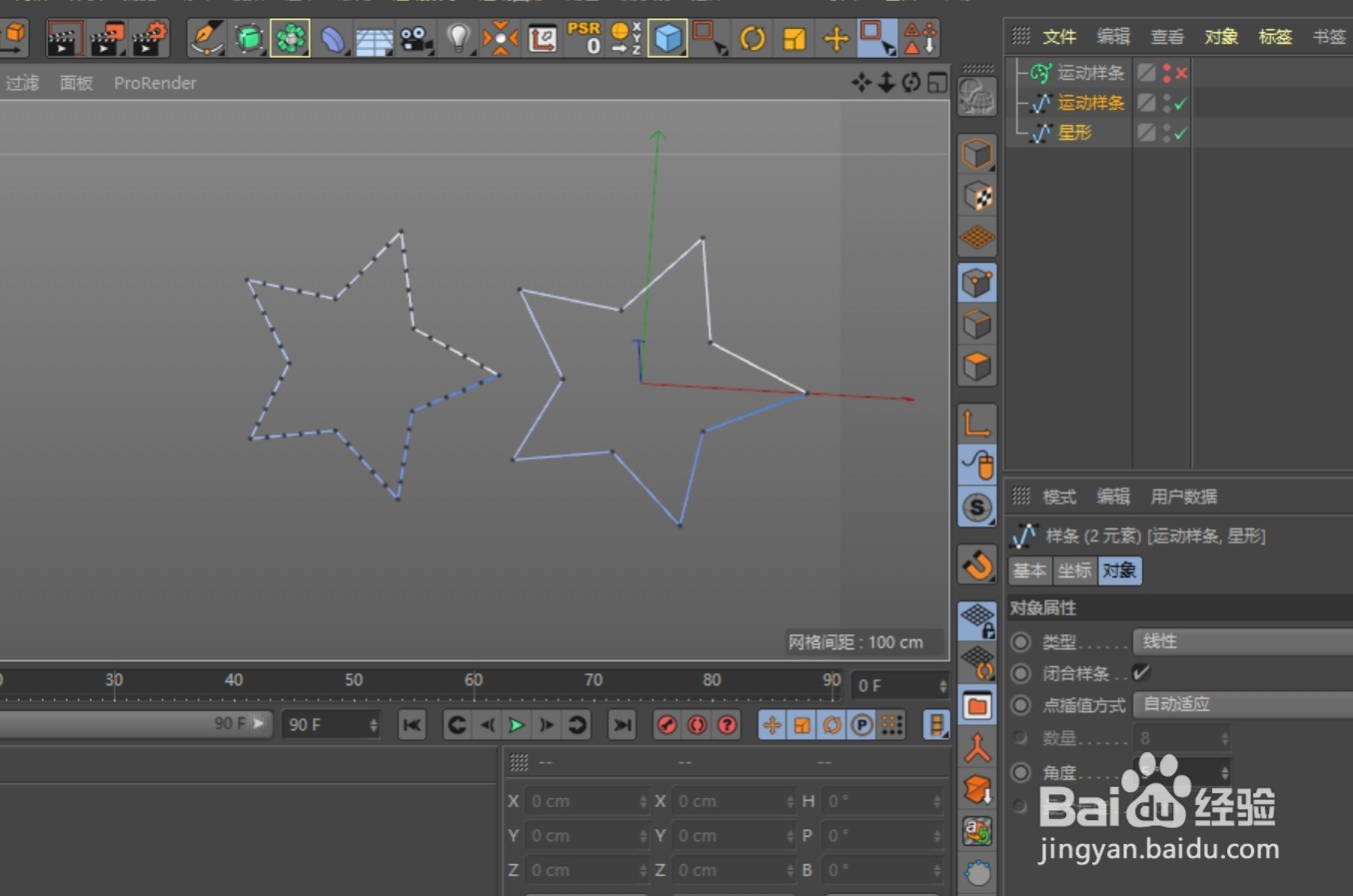This screenshot has width=1353, height=896.
Task: Click the 90 F end frame stepper
Action: pyautogui.click(x=374, y=725)
